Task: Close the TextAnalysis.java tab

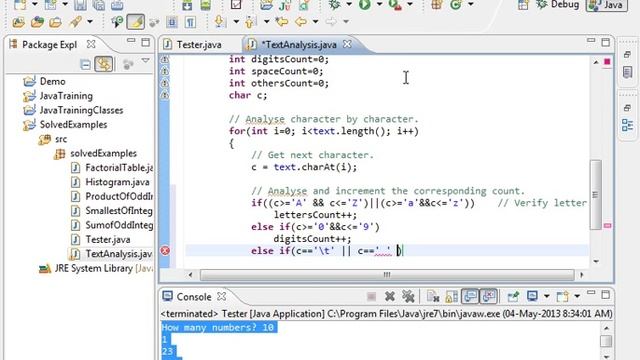Action: [x=347, y=44]
